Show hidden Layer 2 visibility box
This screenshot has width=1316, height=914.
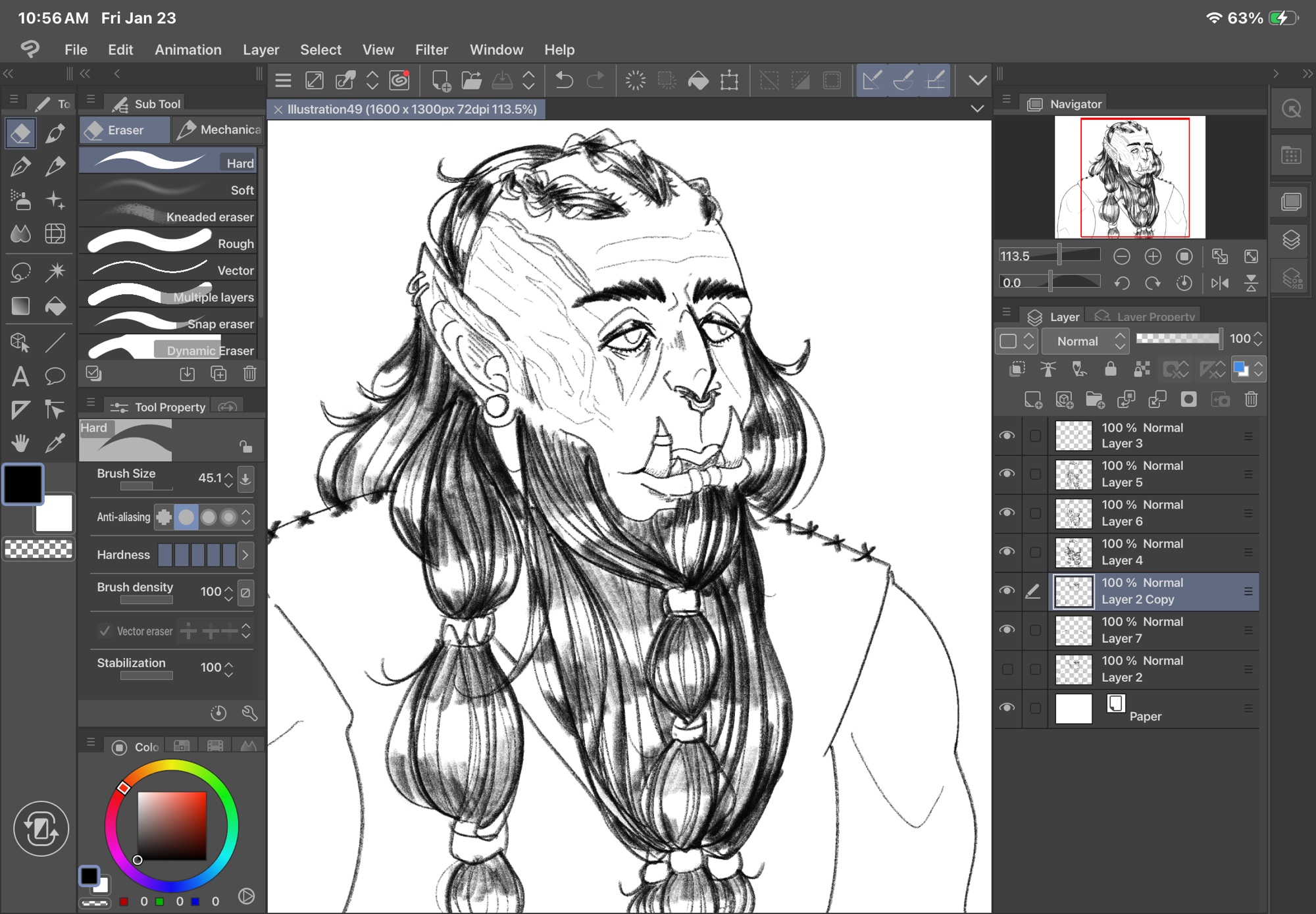tap(1007, 669)
